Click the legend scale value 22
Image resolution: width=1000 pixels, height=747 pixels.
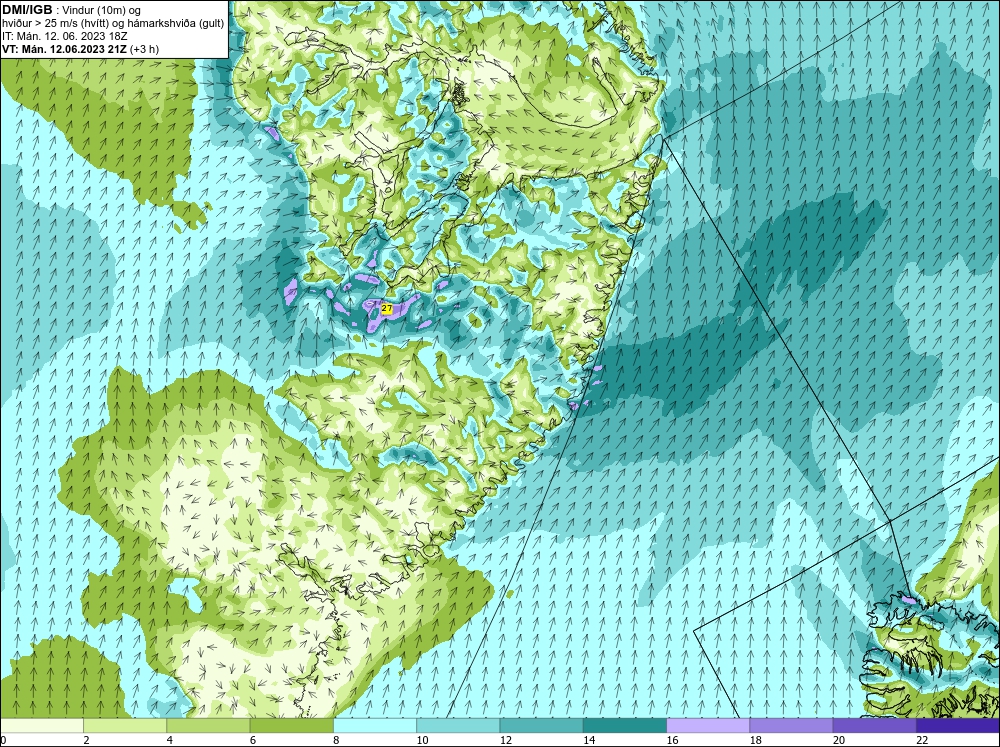point(922,740)
